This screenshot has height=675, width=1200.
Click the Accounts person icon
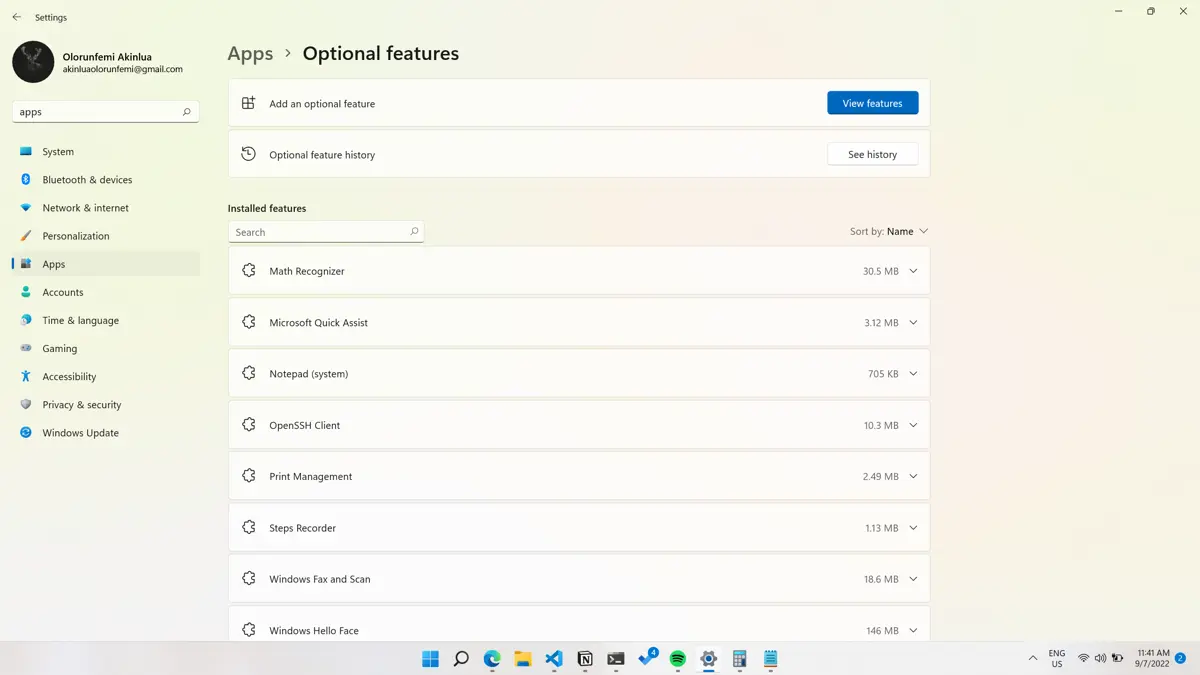pyautogui.click(x=26, y=292)
